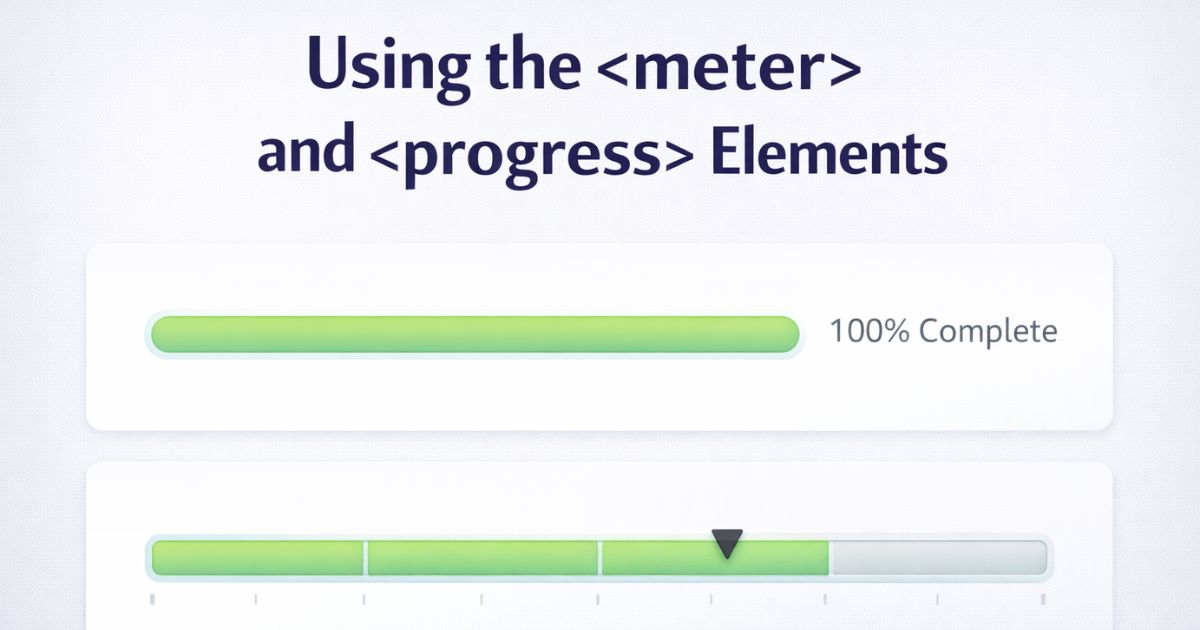Click where the meter's green fill meets gray
Screen dimensions: 1200x630
pyautogui.click(x=829, y=558)
